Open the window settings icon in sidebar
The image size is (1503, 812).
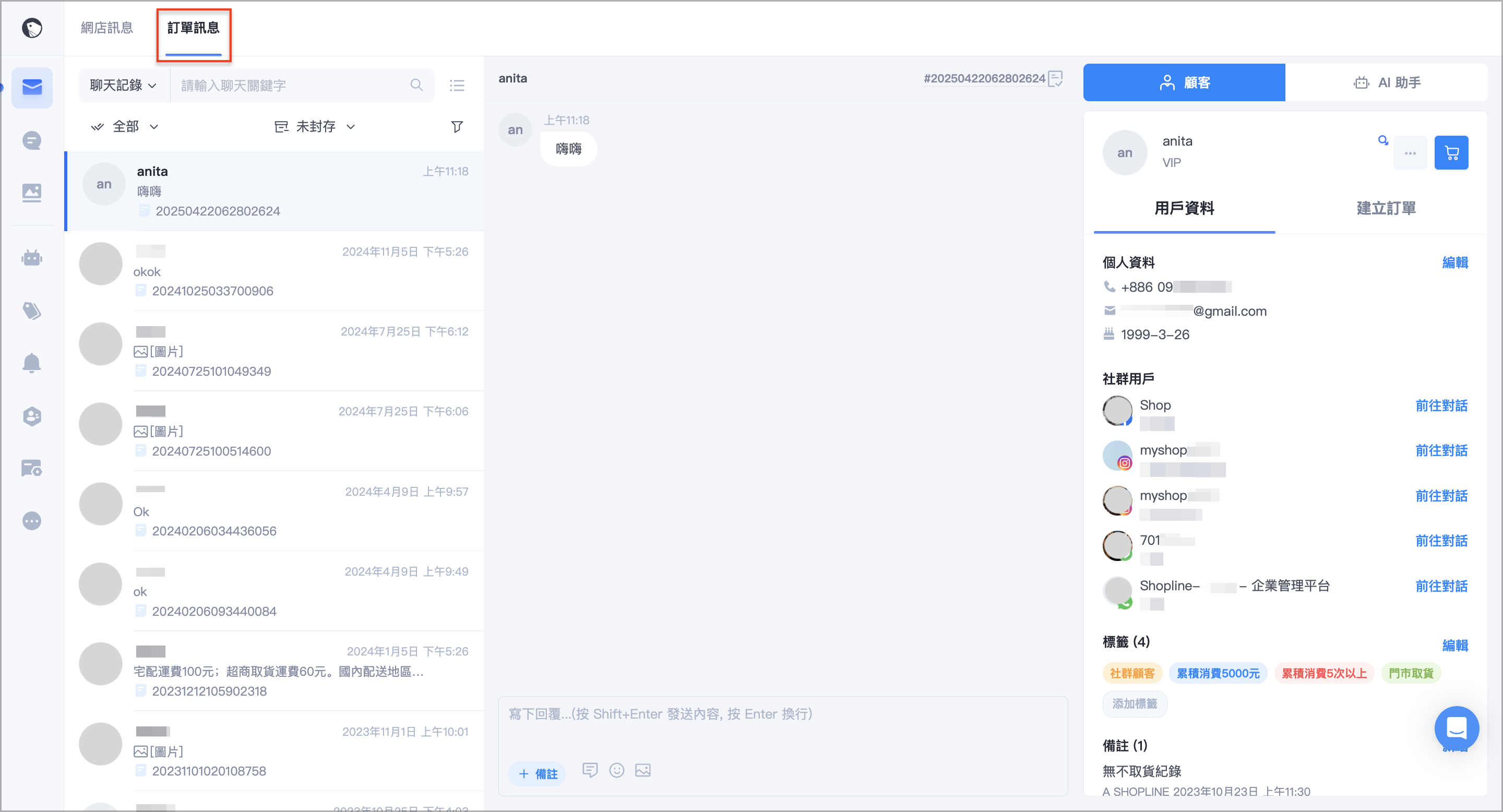point(32,468)
